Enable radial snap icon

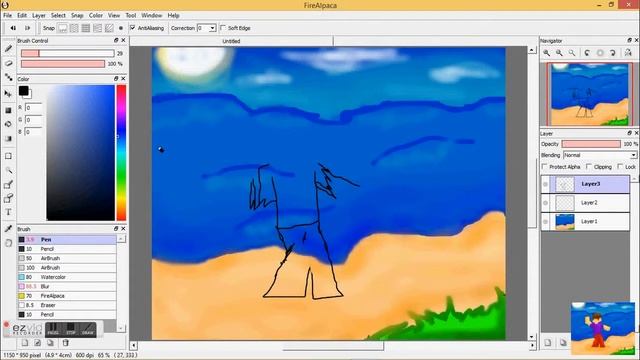[x=109, y=28]
